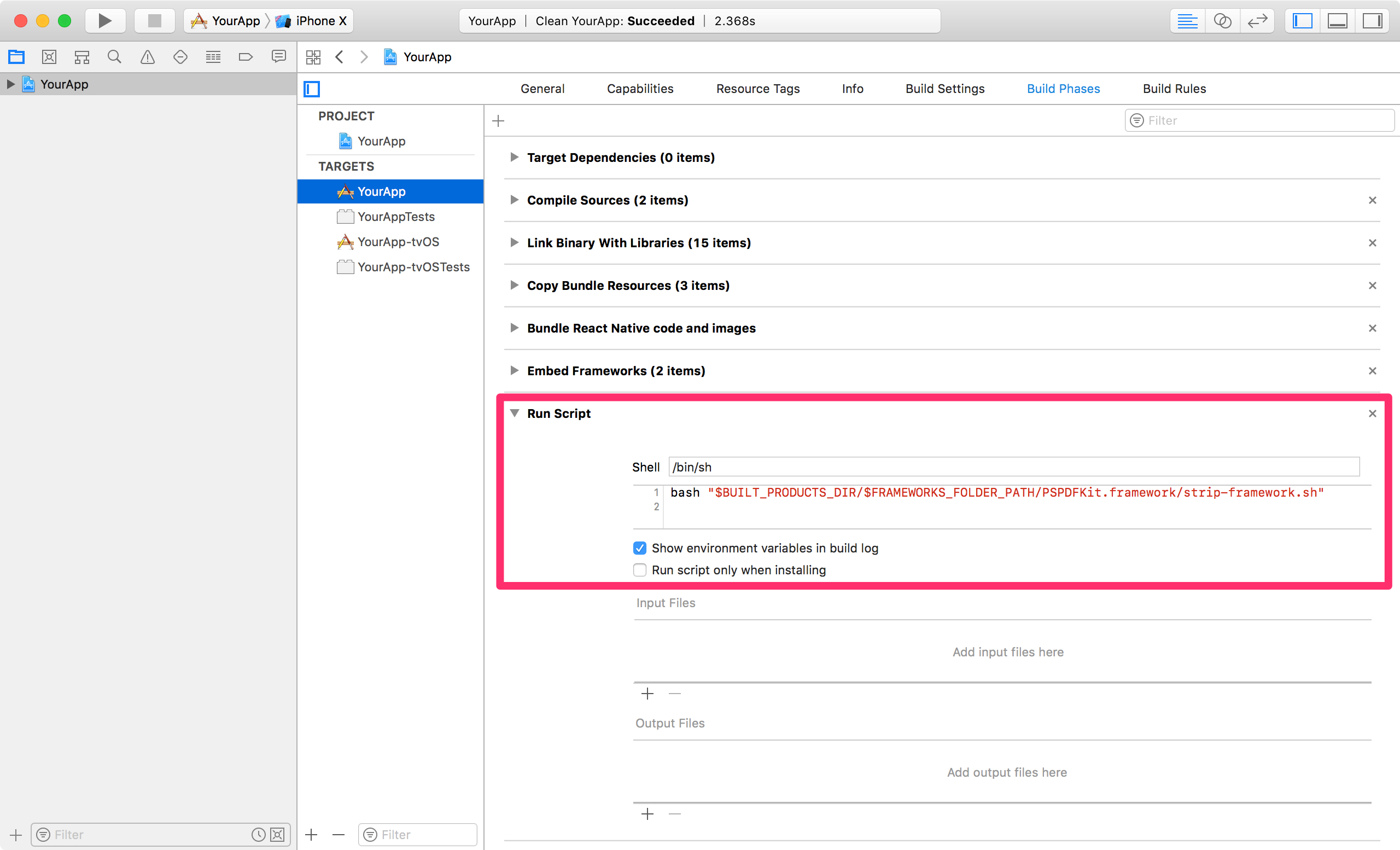Expand Compile Sources (2 items)
Screen dimensions: 1400x850
coord(514,200)
